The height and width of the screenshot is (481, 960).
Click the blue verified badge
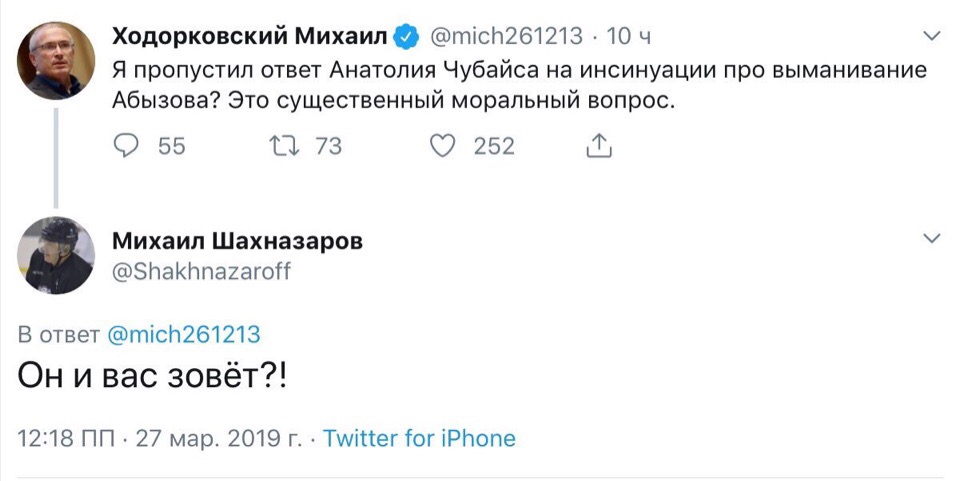405,38
